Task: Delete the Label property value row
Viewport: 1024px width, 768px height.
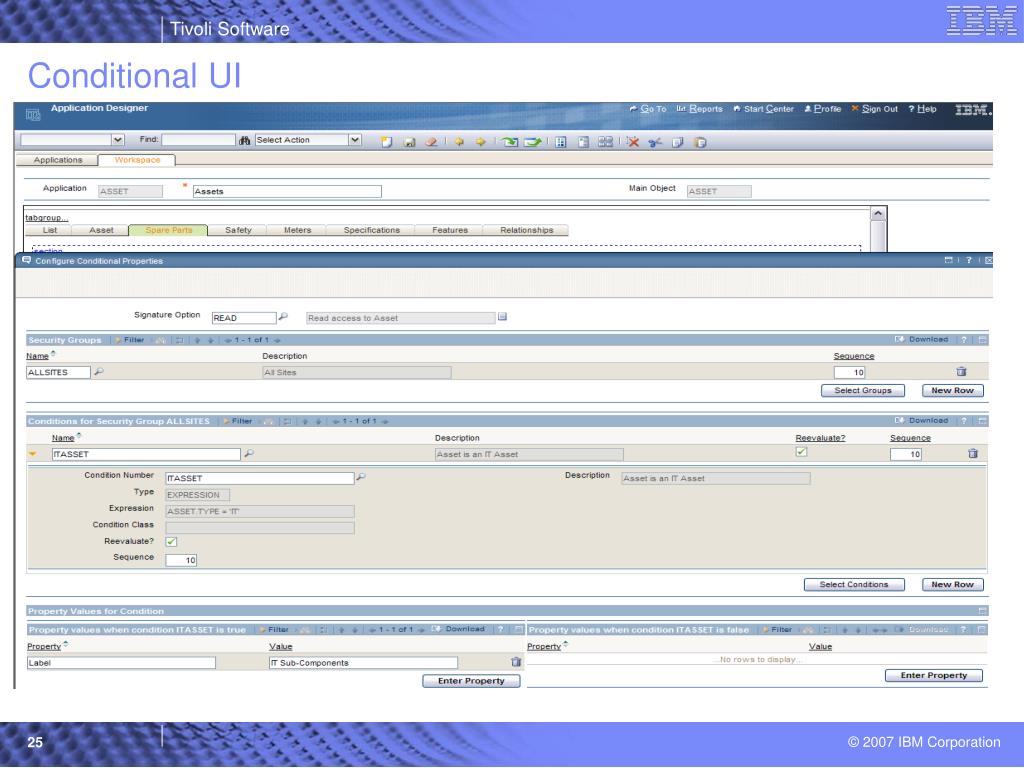Action: 516,662
